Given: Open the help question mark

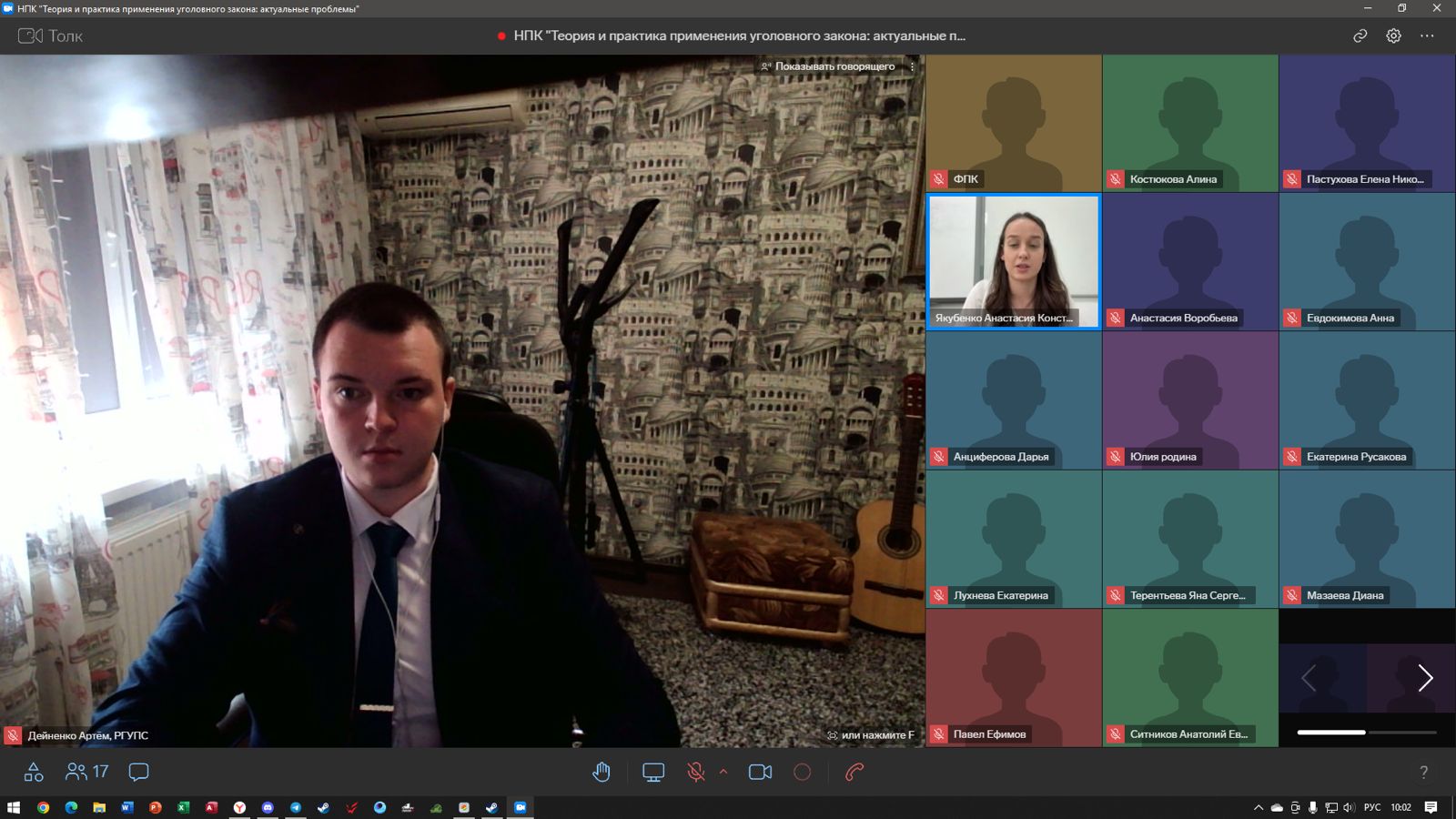Looking at the screenshot, I should [1423, 773].
